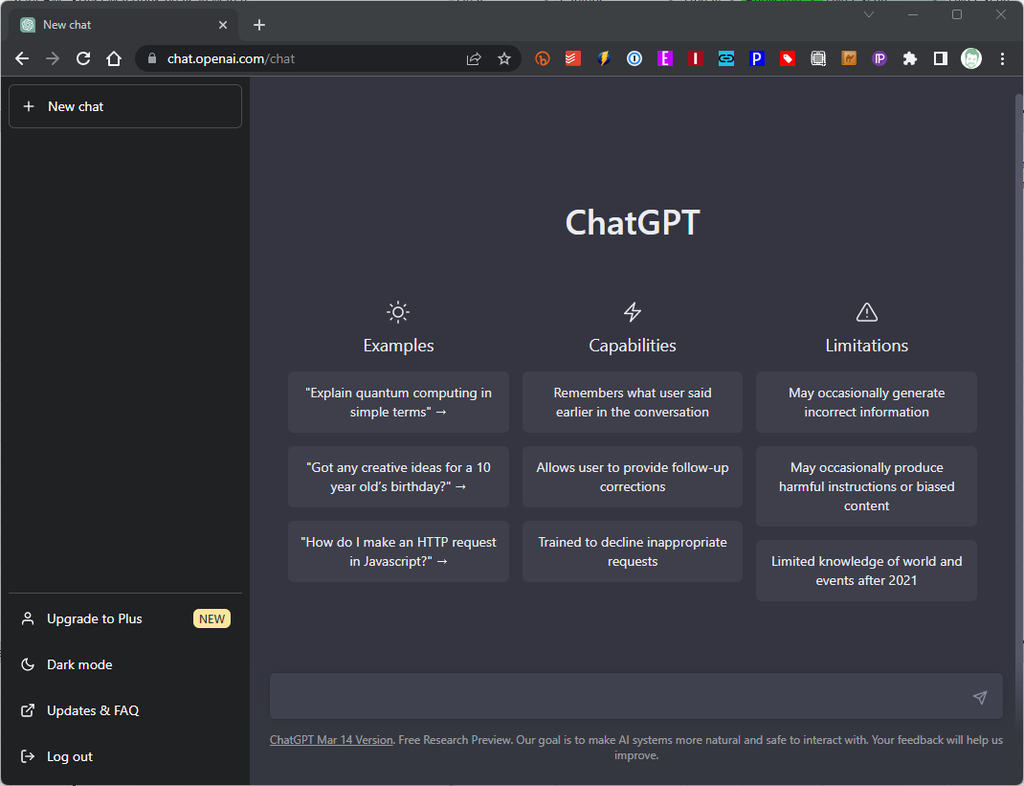Click the send message paper plane icon
1024x786 pixels.
point(979,697)
